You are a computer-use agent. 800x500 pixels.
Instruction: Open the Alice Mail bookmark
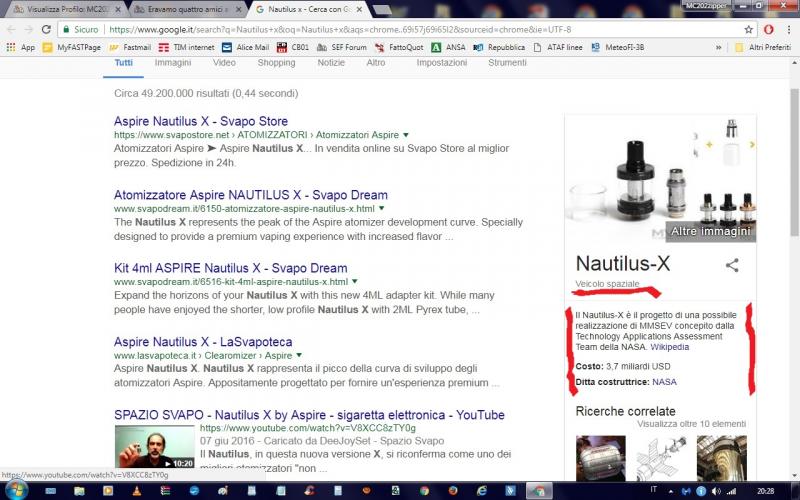(x=245, y=47)
